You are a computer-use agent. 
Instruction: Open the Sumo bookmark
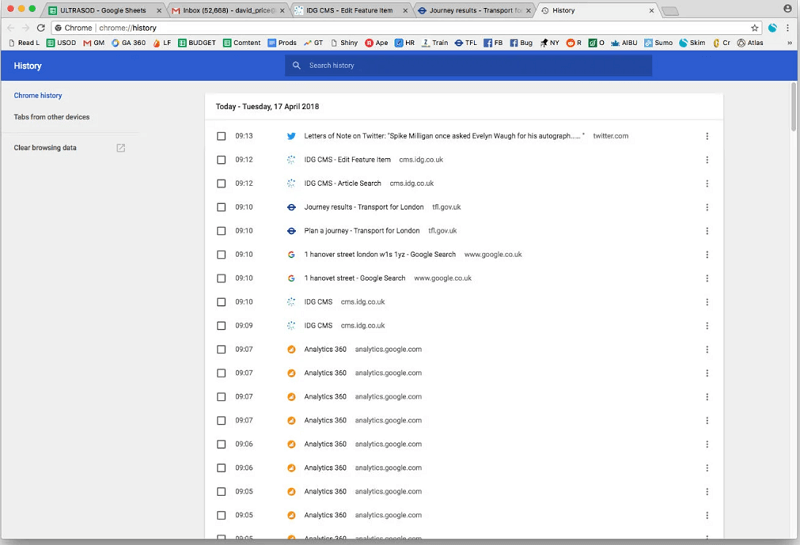(658, 43)
